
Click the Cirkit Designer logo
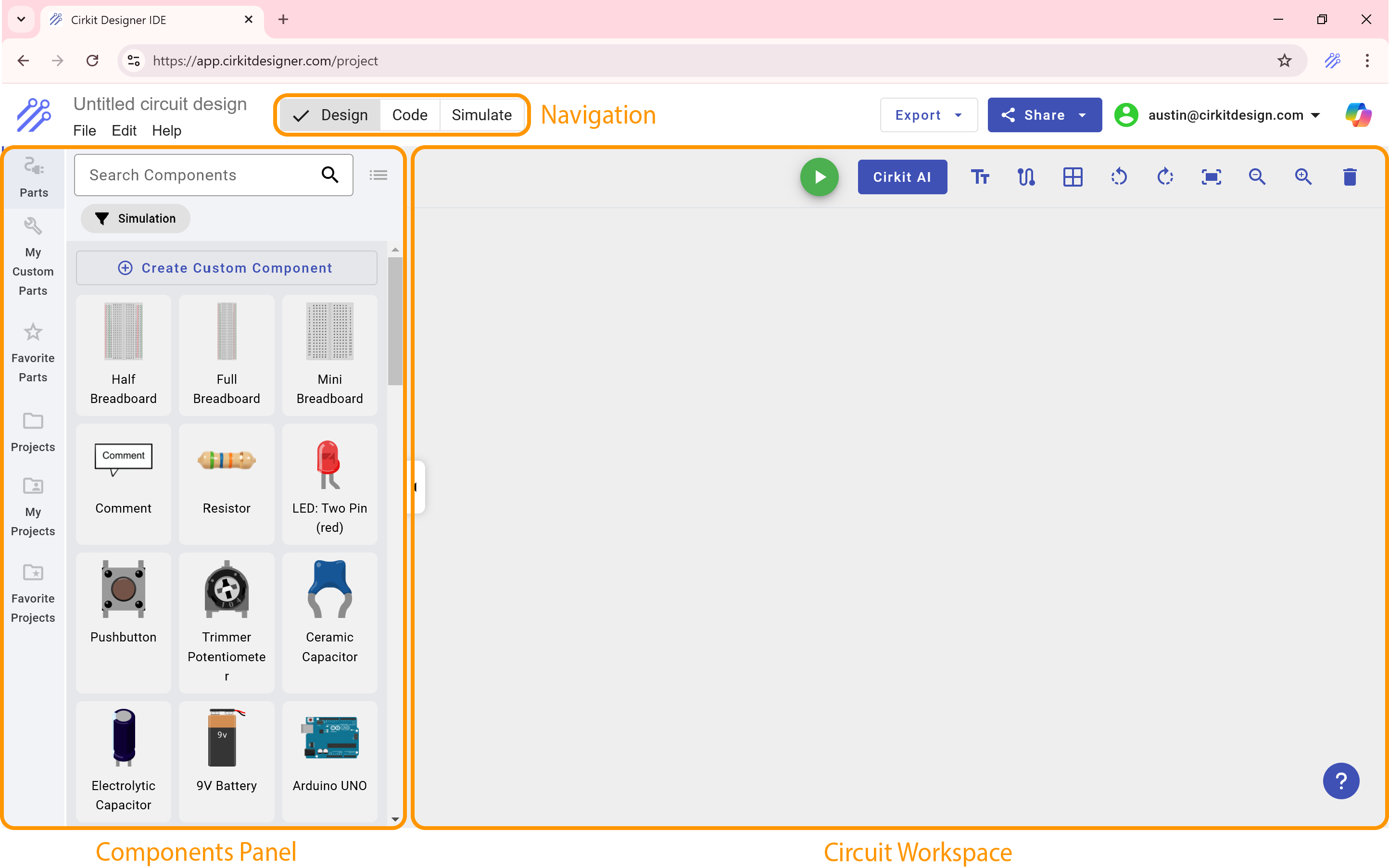coord(34,114)
